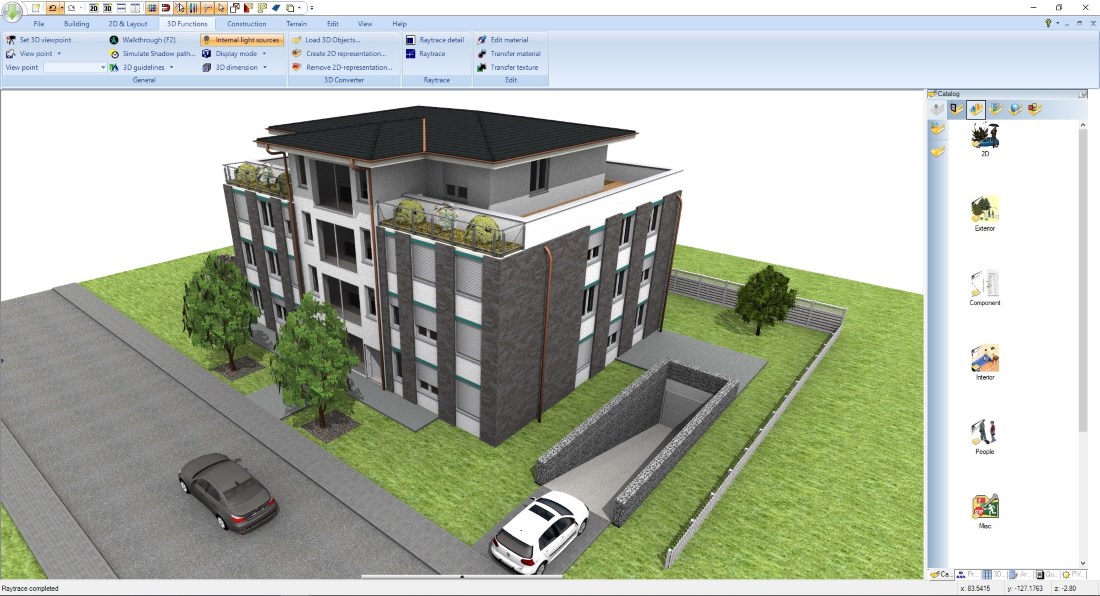
Task: Open Simulate Shadow path tool
Action: [114, 54]
